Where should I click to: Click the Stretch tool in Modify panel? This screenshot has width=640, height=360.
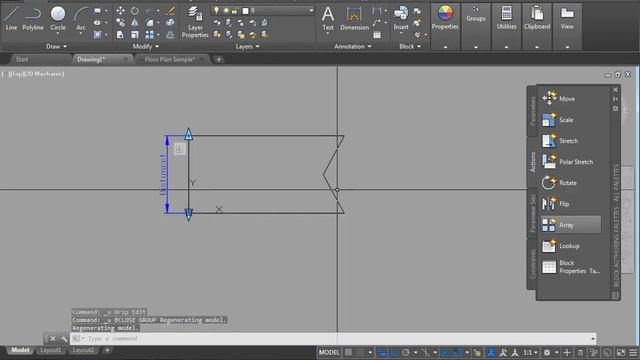120,35
